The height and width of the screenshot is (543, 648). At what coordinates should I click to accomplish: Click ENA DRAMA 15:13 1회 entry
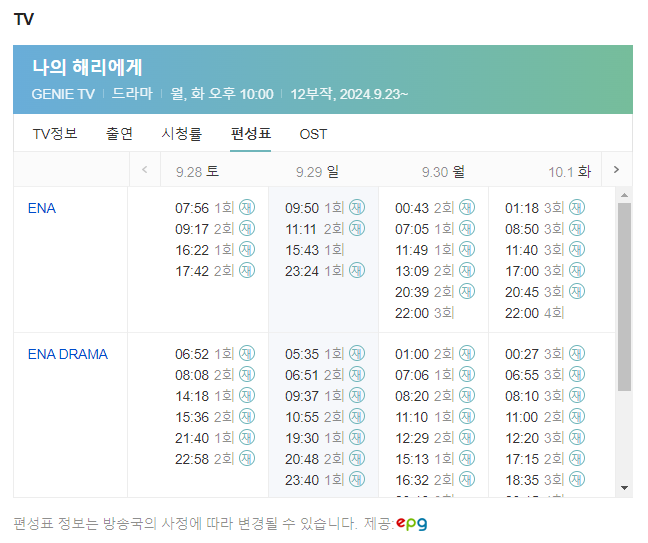[435, 459]
